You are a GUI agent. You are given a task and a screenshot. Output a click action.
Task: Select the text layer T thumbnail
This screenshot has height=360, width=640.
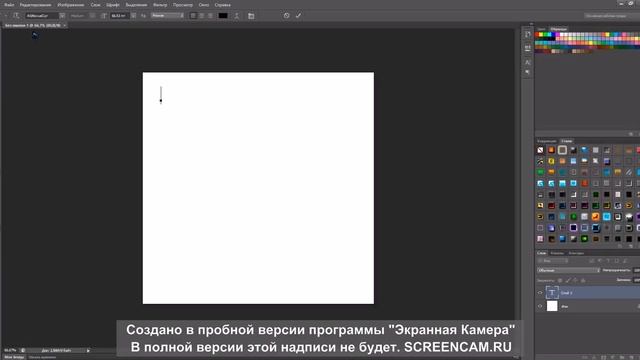[x=552, y=292]
